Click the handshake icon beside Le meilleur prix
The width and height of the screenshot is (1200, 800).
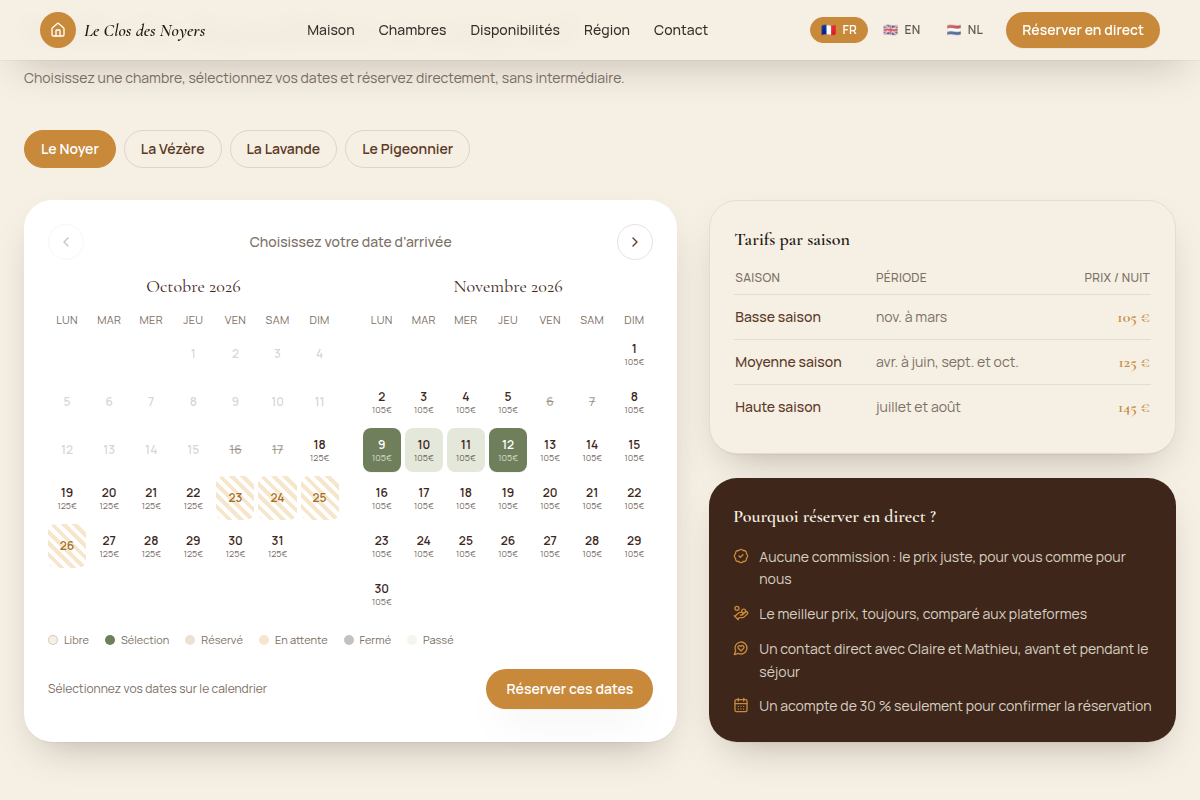click(x=741, y=614)
